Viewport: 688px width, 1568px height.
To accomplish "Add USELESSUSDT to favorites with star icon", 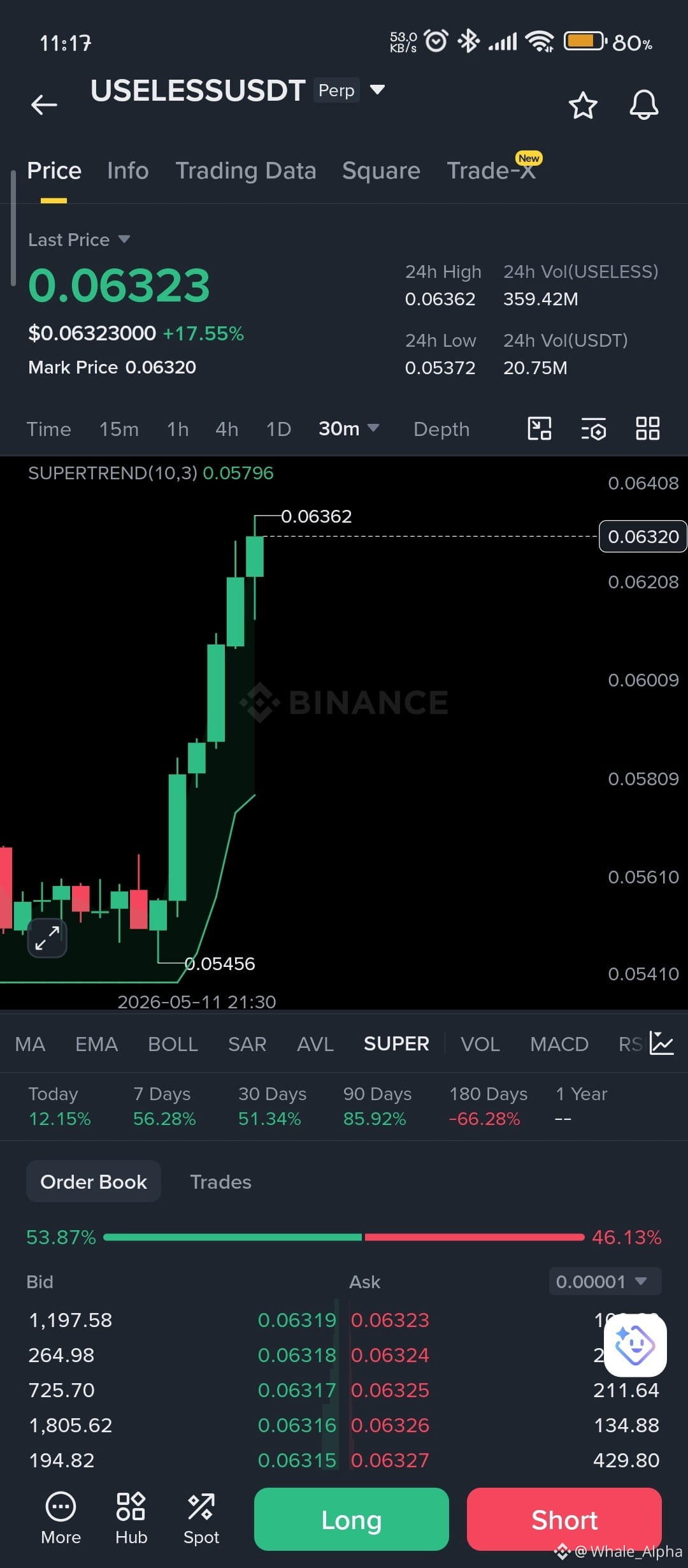I will tap(583, 105).
